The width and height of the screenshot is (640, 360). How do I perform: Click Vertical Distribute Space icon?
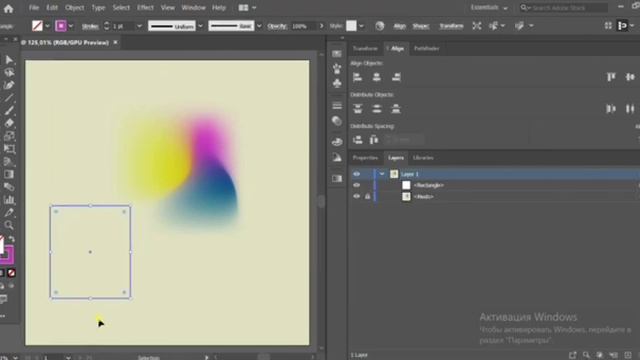click(358, 140)
